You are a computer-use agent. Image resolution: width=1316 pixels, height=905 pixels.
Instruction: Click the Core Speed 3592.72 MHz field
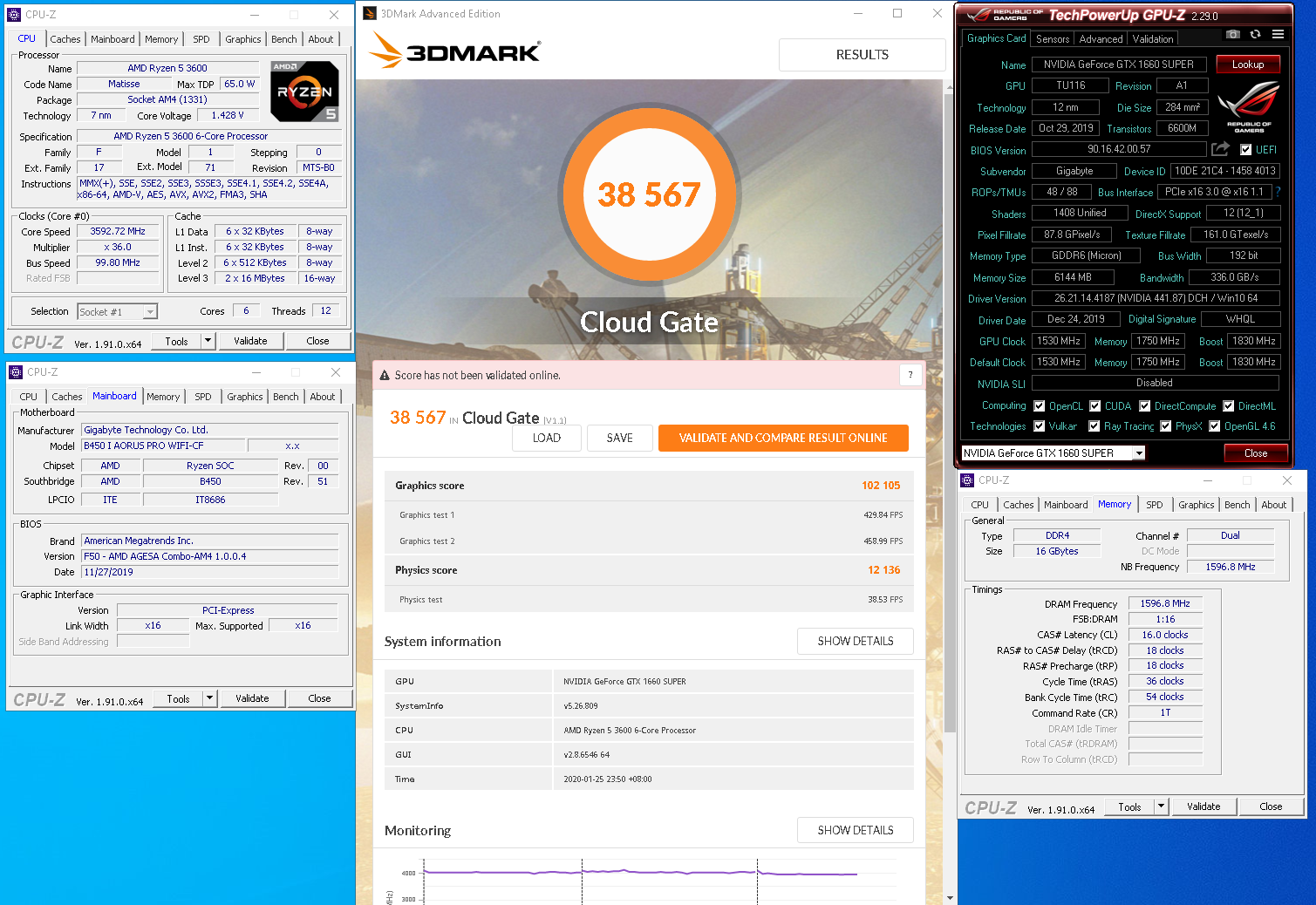point(119,232)
